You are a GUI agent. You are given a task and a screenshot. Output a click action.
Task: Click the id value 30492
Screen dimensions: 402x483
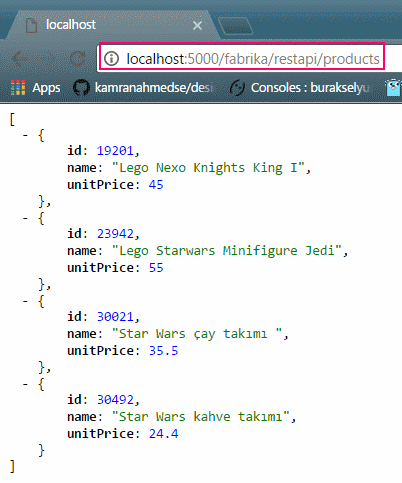[115, 400]
